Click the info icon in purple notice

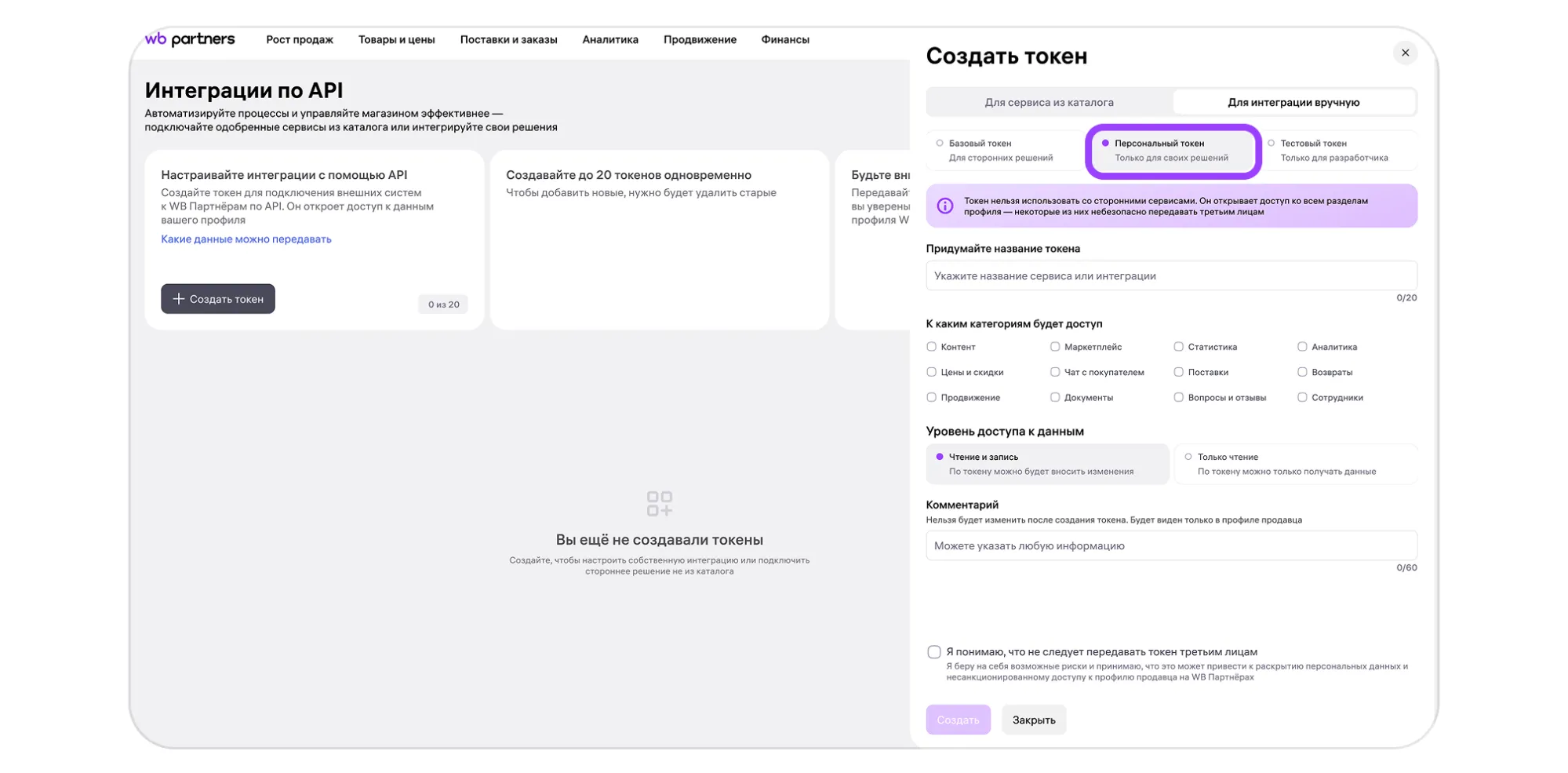tap(944, 206)
